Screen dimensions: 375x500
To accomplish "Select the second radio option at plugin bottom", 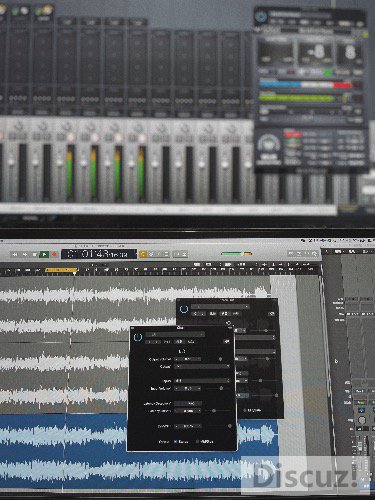I will click(x=197, y=441).
